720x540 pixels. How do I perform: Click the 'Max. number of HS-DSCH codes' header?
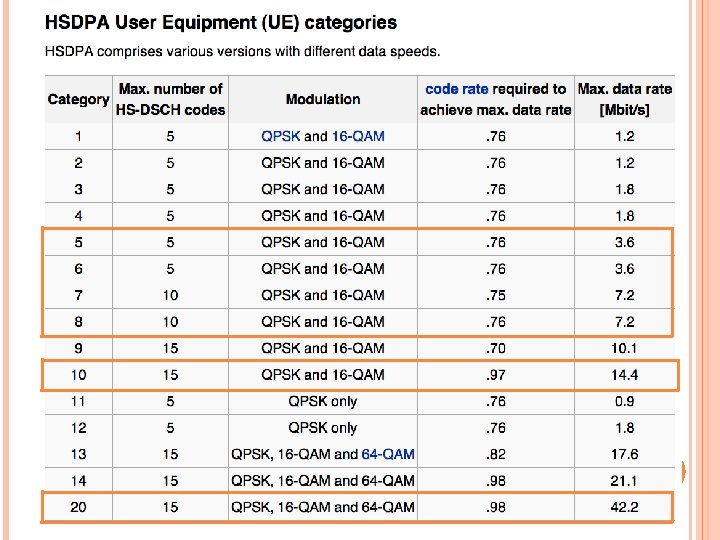(x=170, y=99)
